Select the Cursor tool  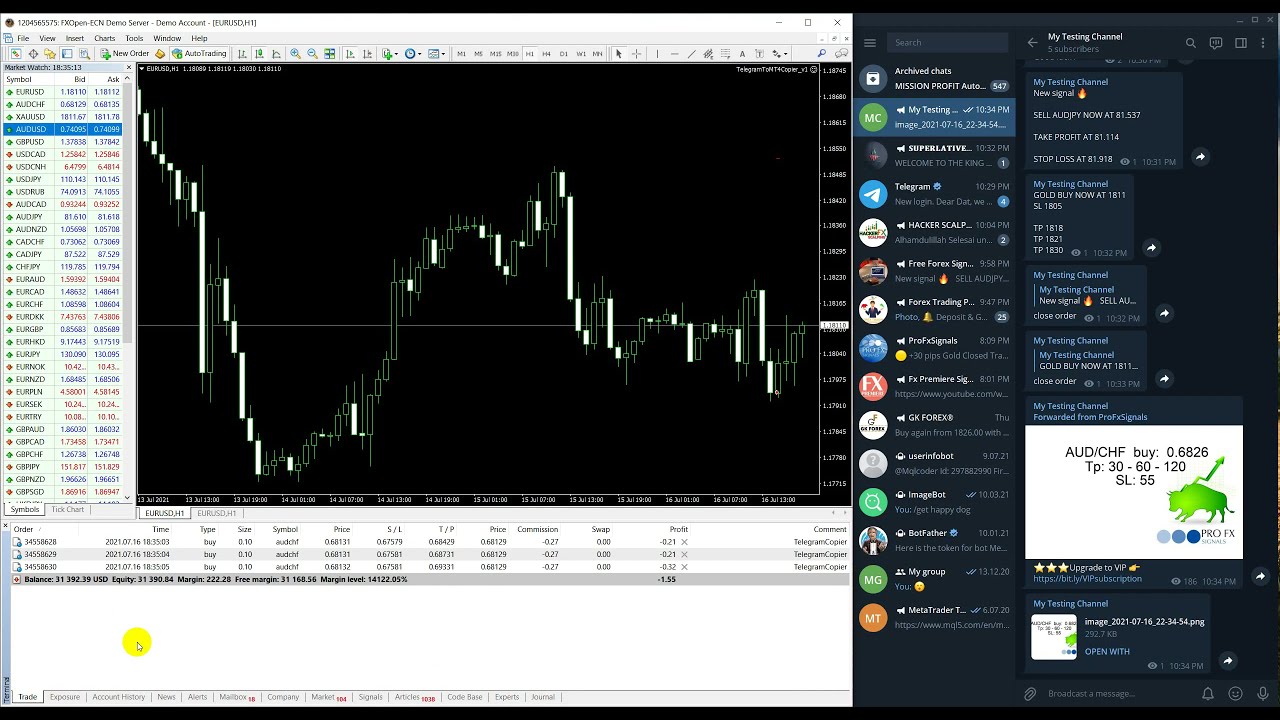coord(618,54)
